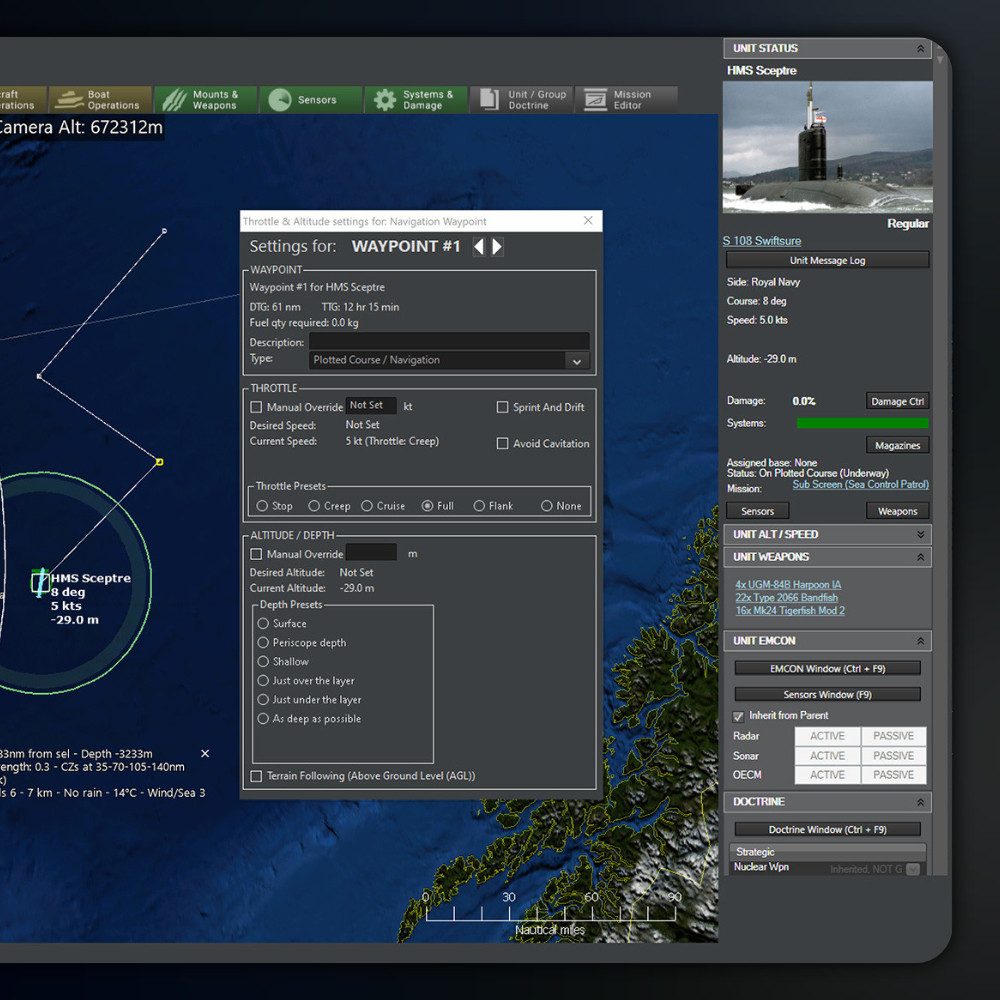Open Unit / Group Doctrine toolbar button
Viewport: 1000px width, 1000px height.
(524, 100)
